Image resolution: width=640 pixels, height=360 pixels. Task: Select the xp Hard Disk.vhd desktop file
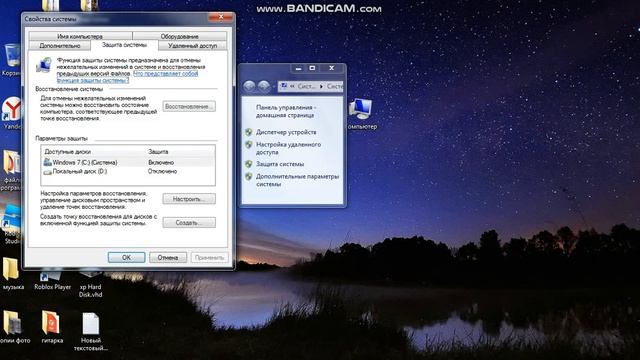tap(90, 284)
